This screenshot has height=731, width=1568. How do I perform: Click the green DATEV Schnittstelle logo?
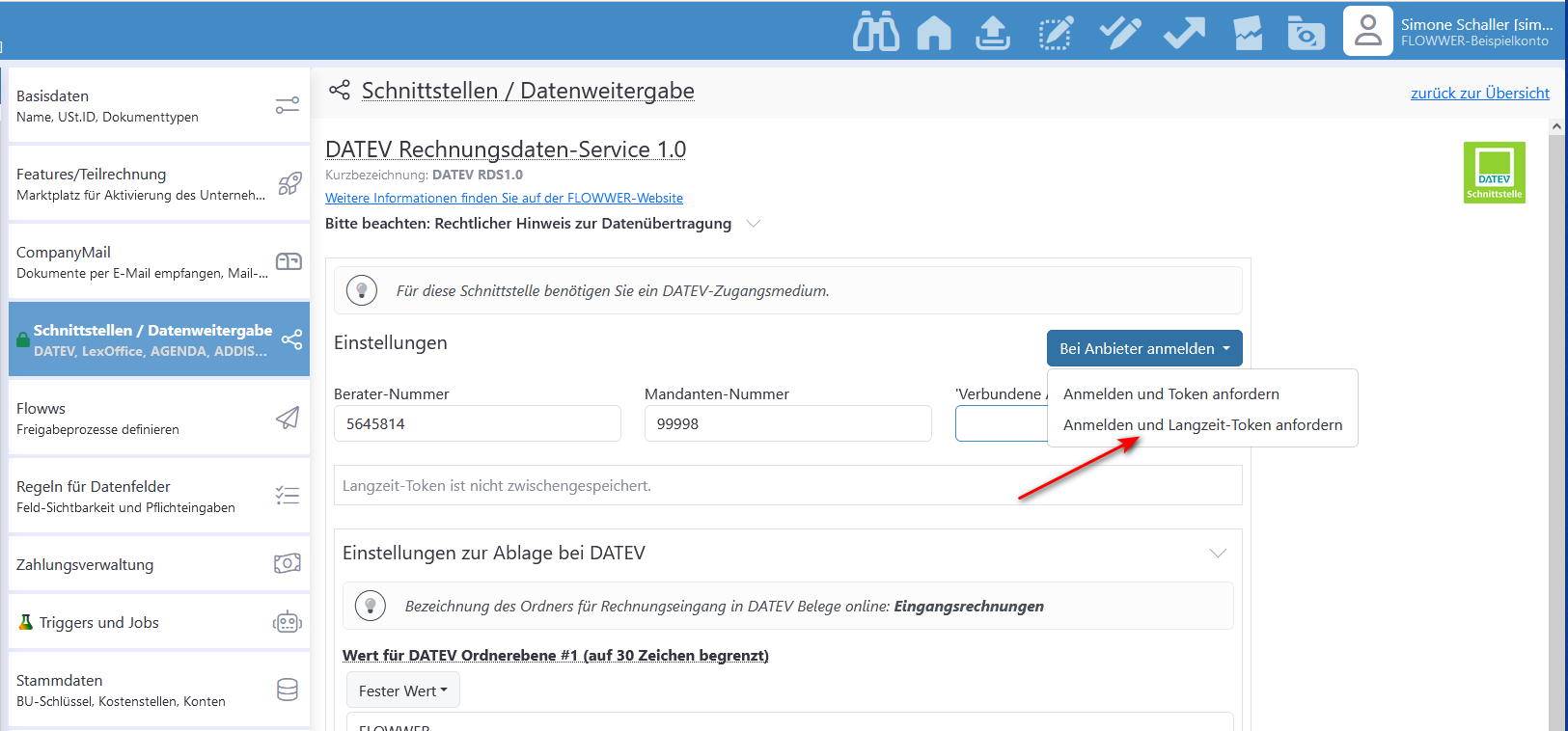pyautogui.click(x=1494, y=173)
